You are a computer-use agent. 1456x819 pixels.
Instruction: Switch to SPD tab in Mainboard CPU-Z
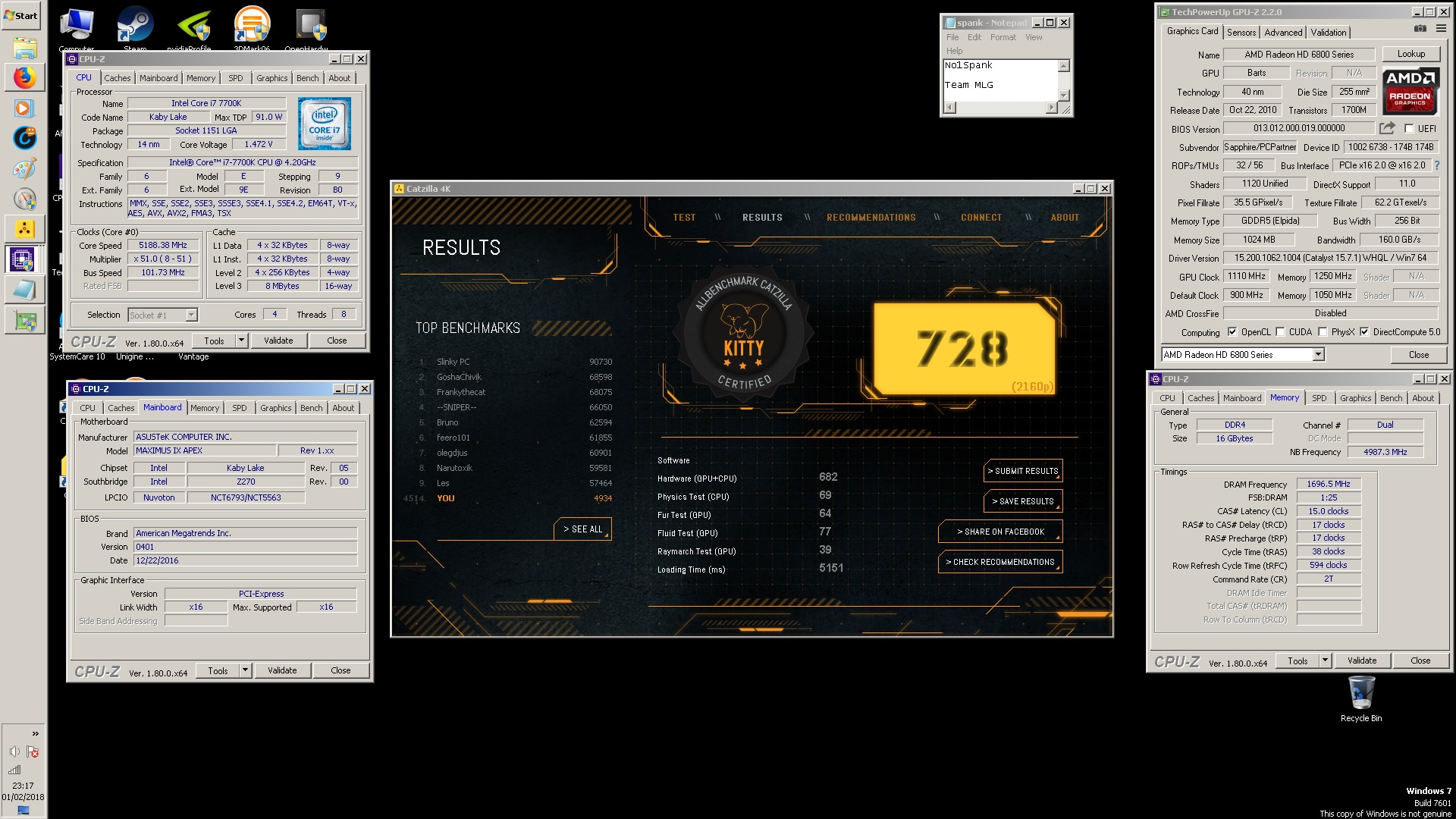pos(240,408)
